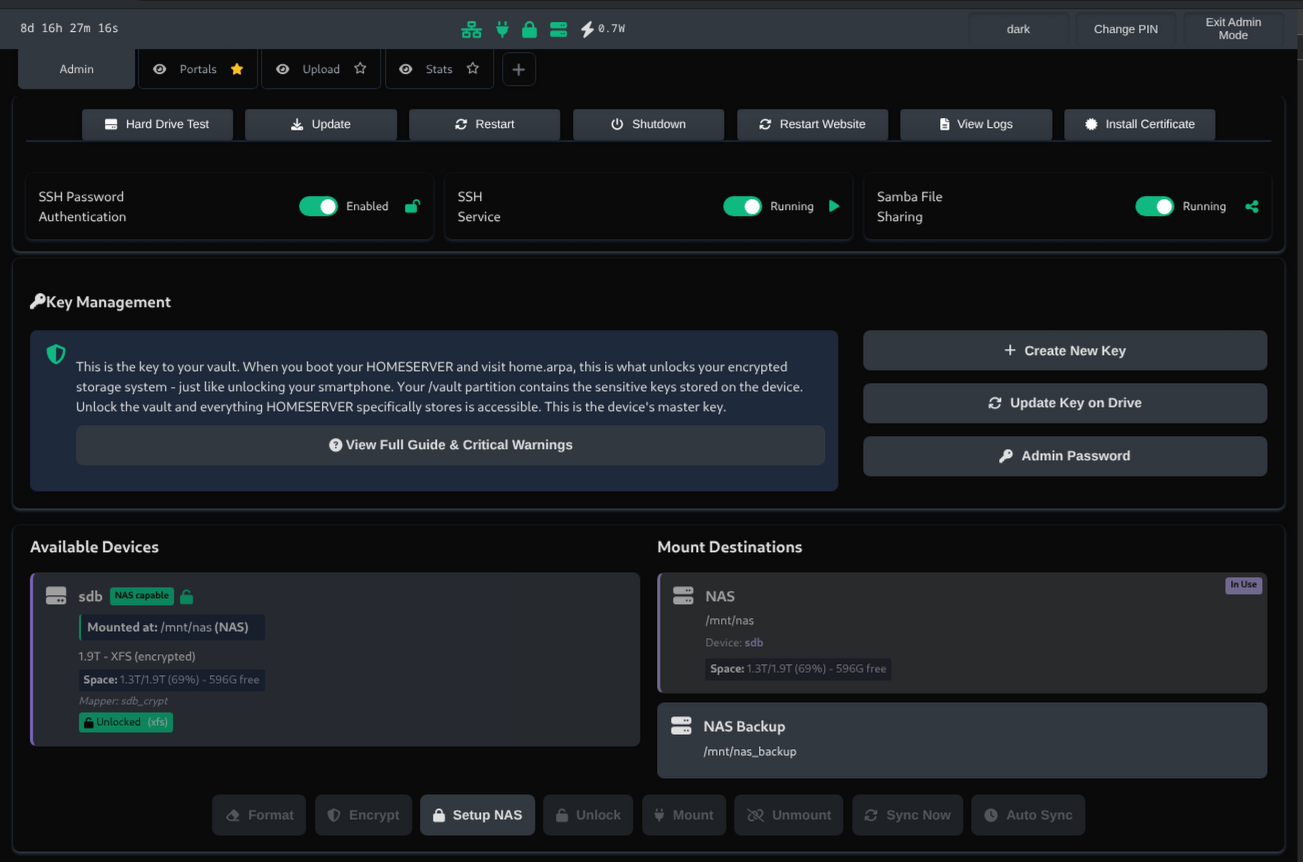1303x862 pixels.
Task: Turn off the SSH Service toggle
Action: click(x=742, y=206)
